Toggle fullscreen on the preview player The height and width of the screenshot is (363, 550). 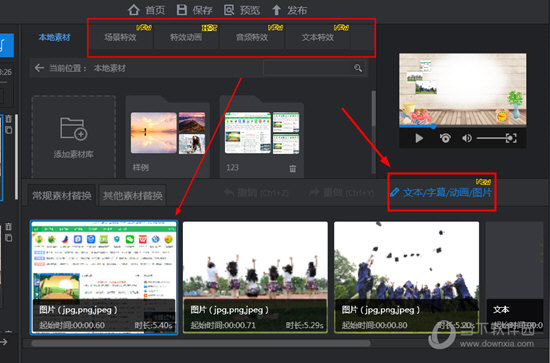(x=511, y=138)
